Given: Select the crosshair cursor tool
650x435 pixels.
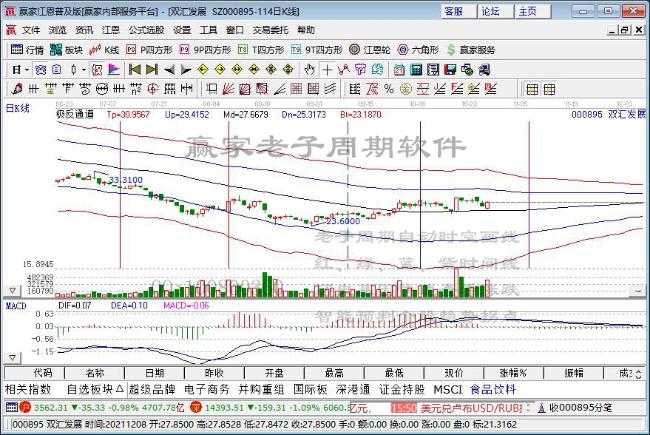Looking at the screenshot, I should (327, 70).
